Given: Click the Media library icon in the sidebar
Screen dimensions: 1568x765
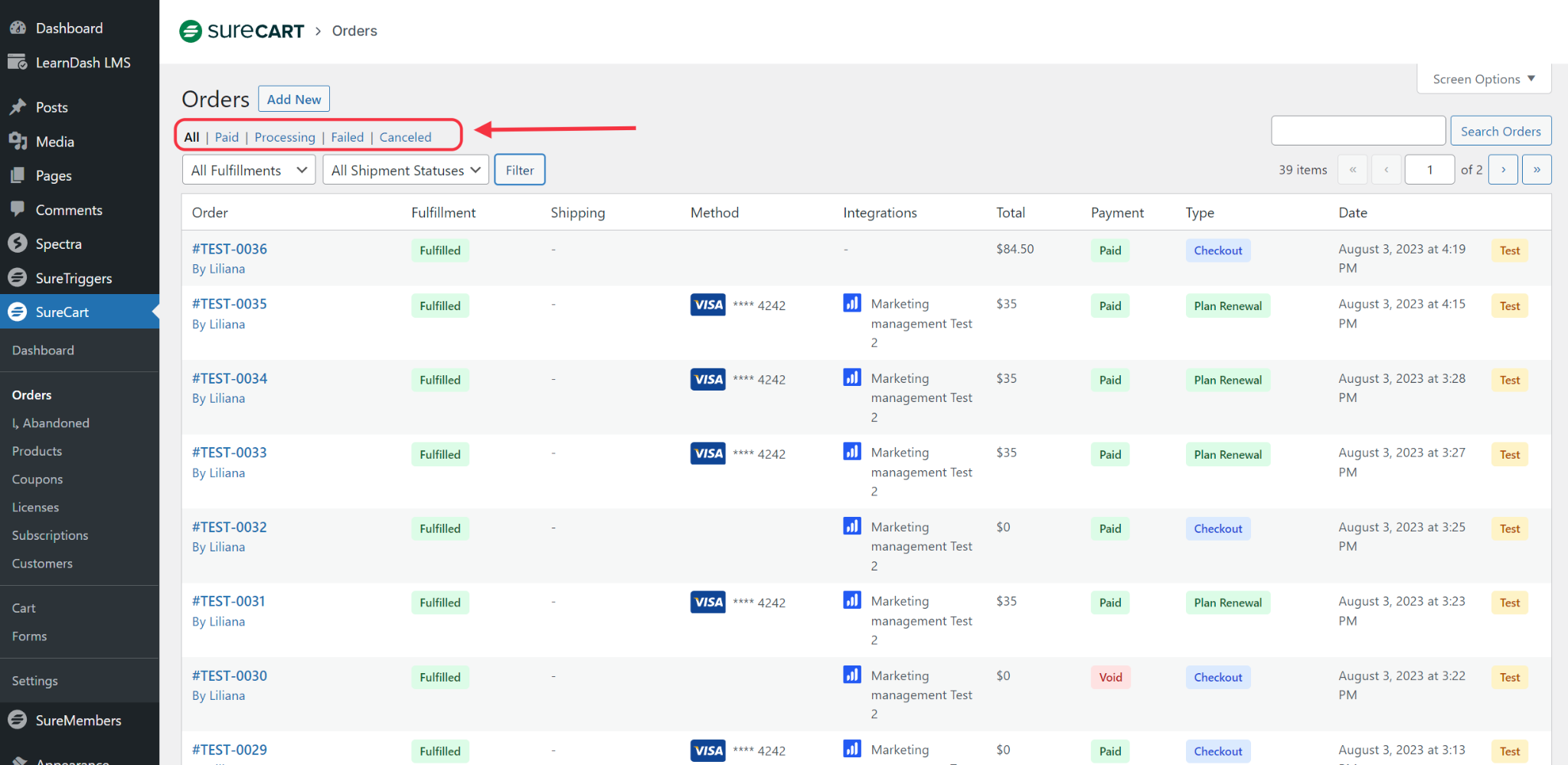Looking at the screenshot, I should point(18,142).
